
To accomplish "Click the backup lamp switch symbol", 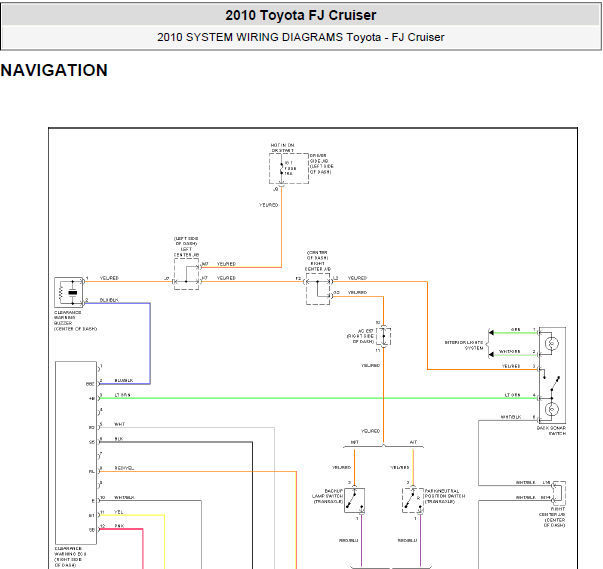I will 355,501.
